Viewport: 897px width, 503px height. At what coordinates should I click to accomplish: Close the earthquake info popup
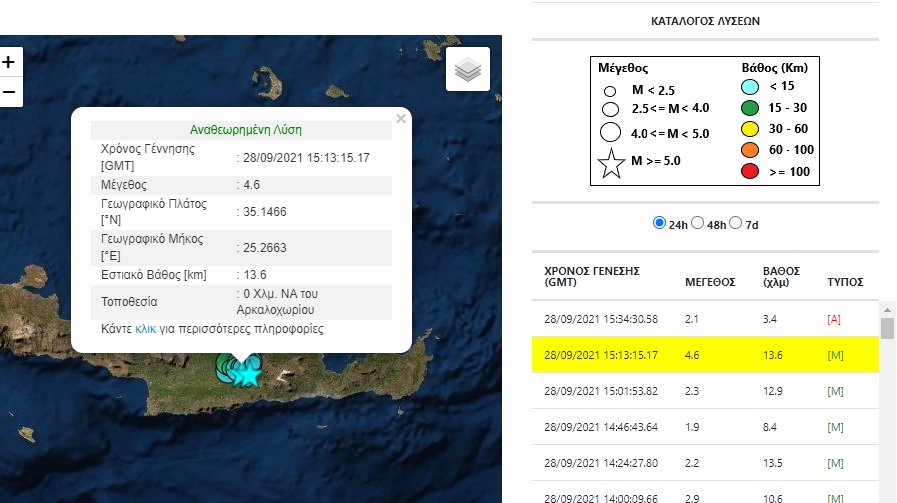401,118
